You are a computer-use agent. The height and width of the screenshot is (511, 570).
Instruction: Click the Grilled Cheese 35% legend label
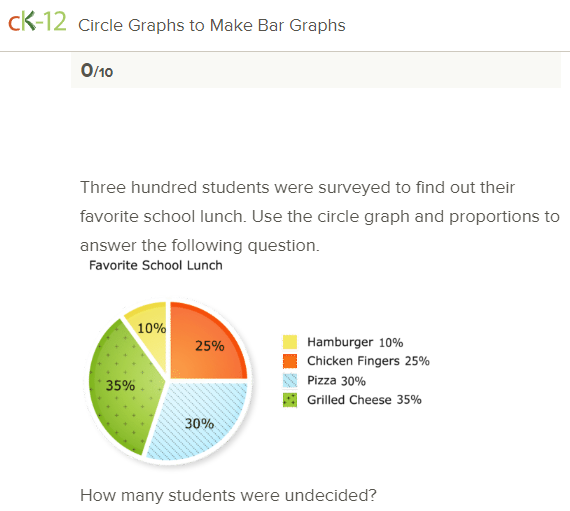364,400
